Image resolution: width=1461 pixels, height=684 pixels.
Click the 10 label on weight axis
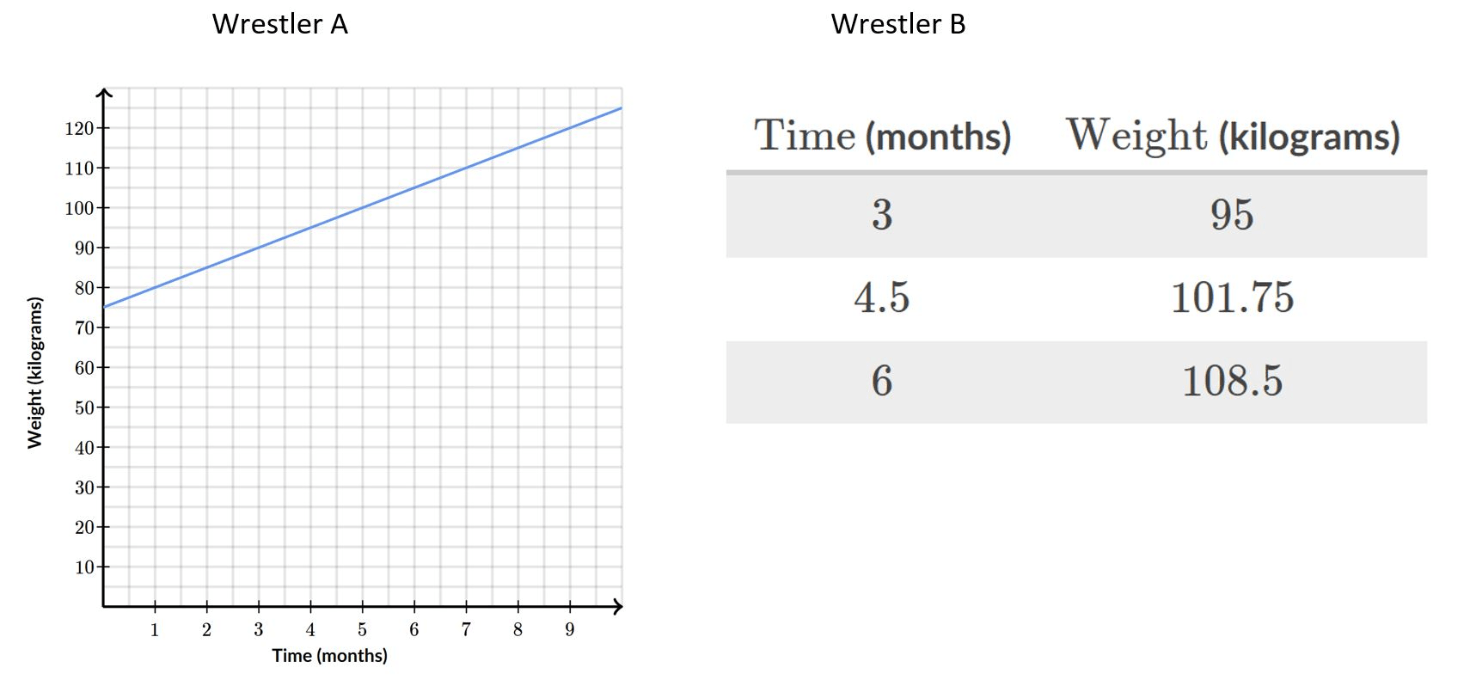pos(84,567)
